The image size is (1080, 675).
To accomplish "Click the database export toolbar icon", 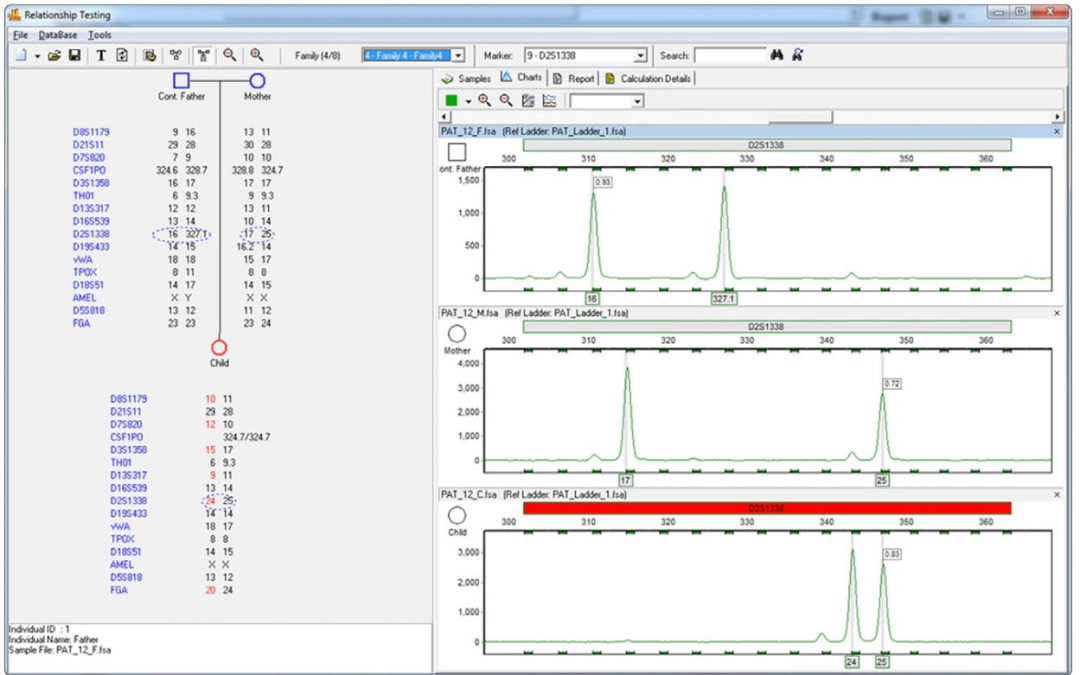I will pos(149,56).
